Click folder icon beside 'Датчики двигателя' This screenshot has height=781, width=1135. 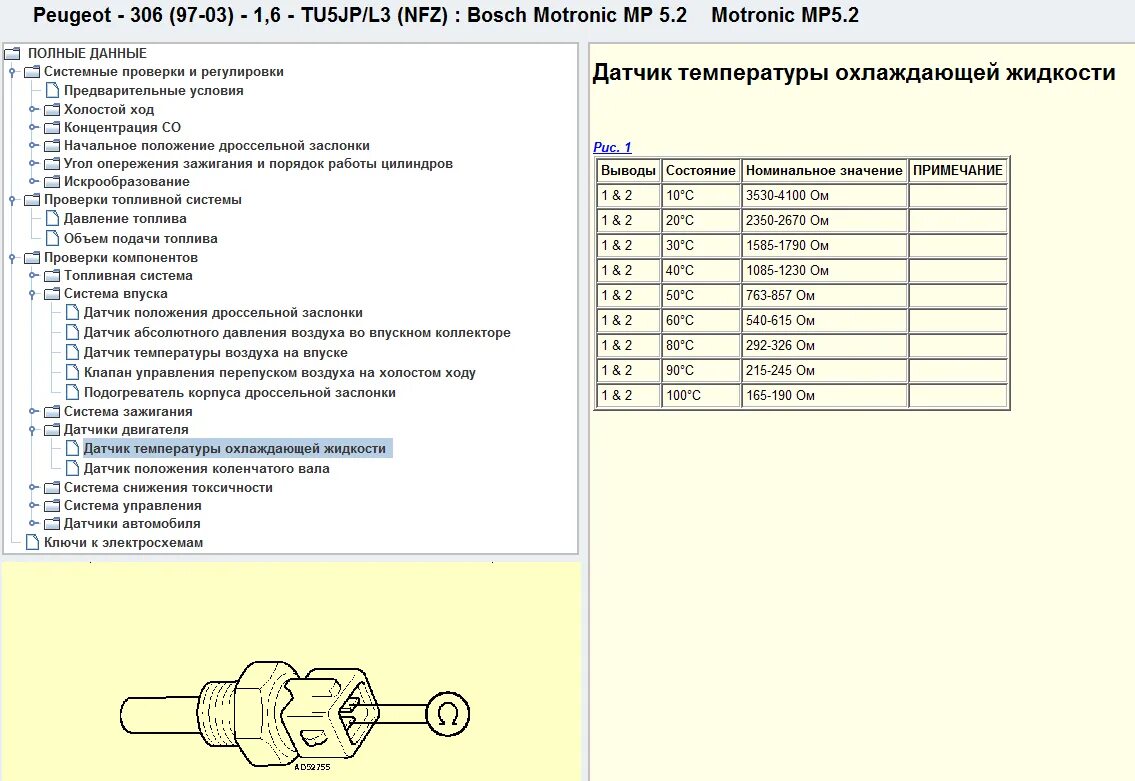click(51, 430)
